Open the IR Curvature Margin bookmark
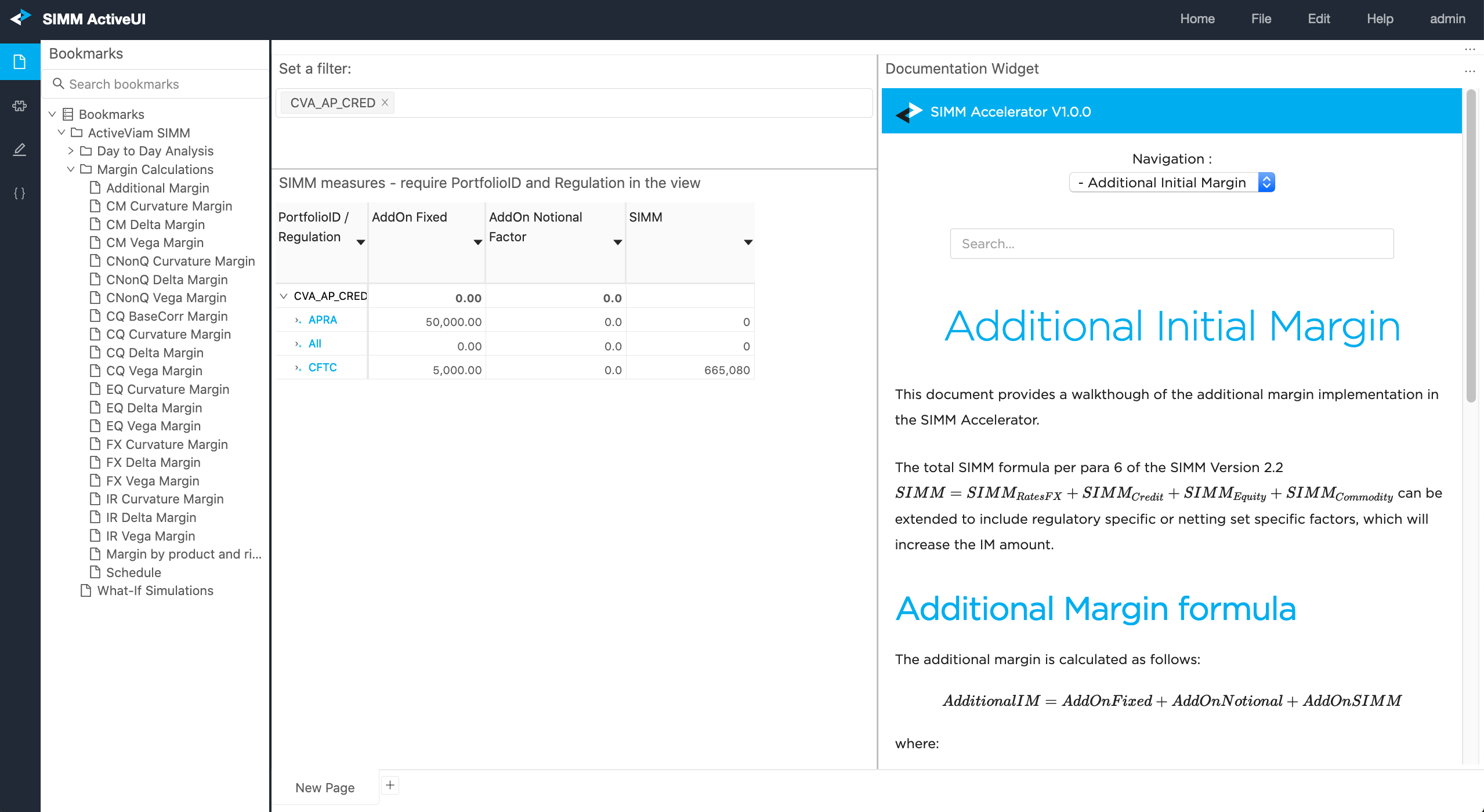Image resolution: width=1484 pixels, height=812 pixels. 164,499
